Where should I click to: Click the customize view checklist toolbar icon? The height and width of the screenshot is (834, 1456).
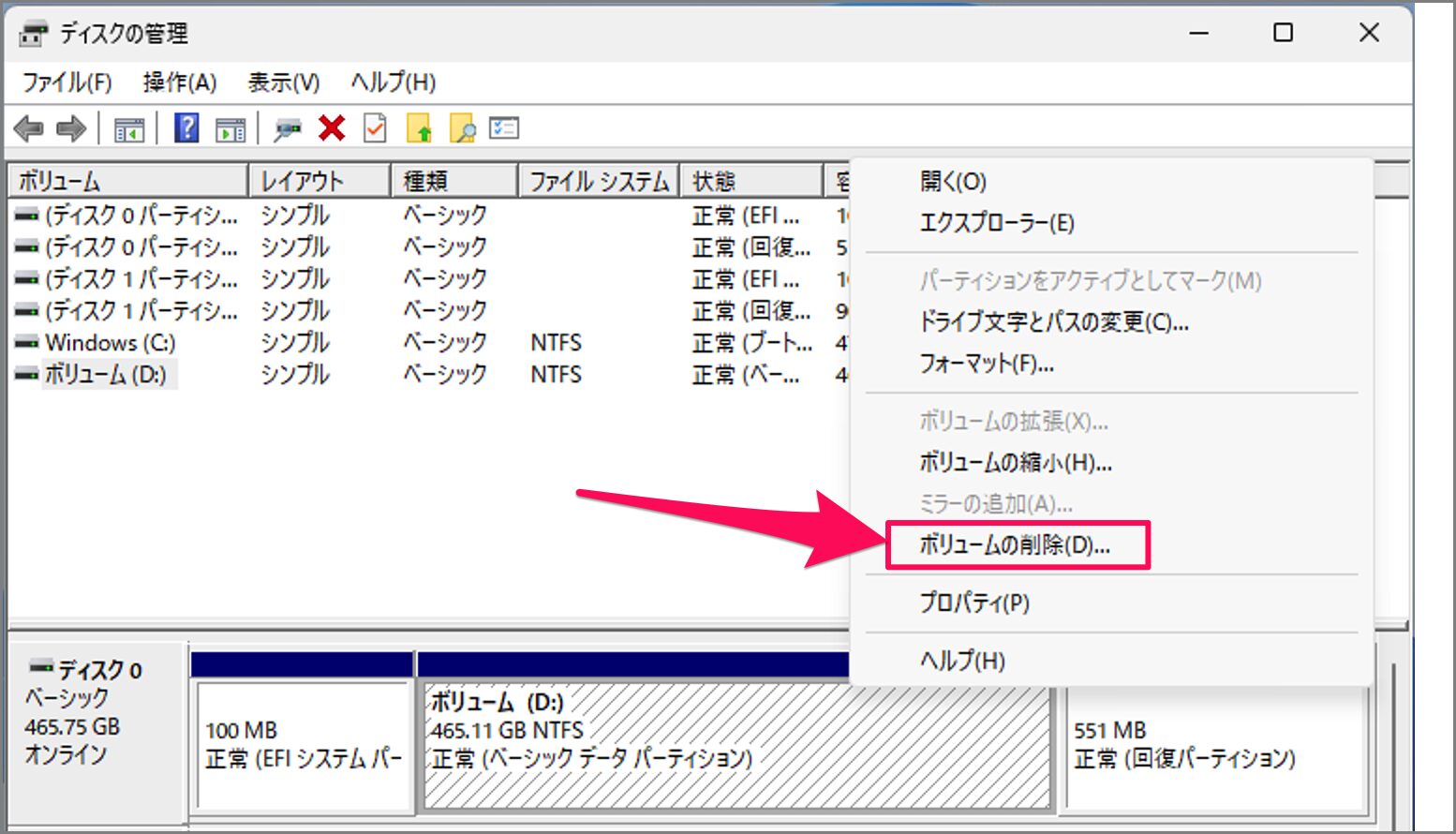click(x=503, y=128)
